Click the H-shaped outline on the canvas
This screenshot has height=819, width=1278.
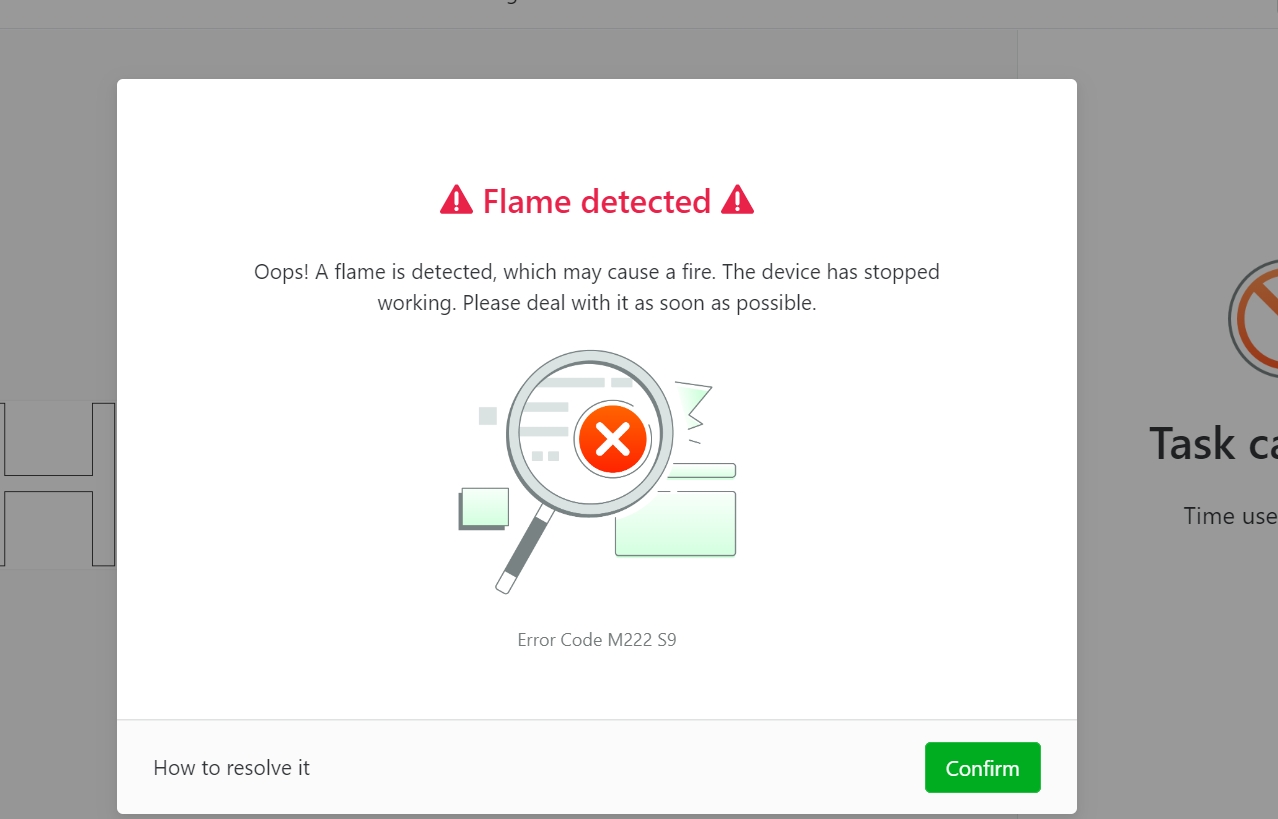(x=57, y=485)
